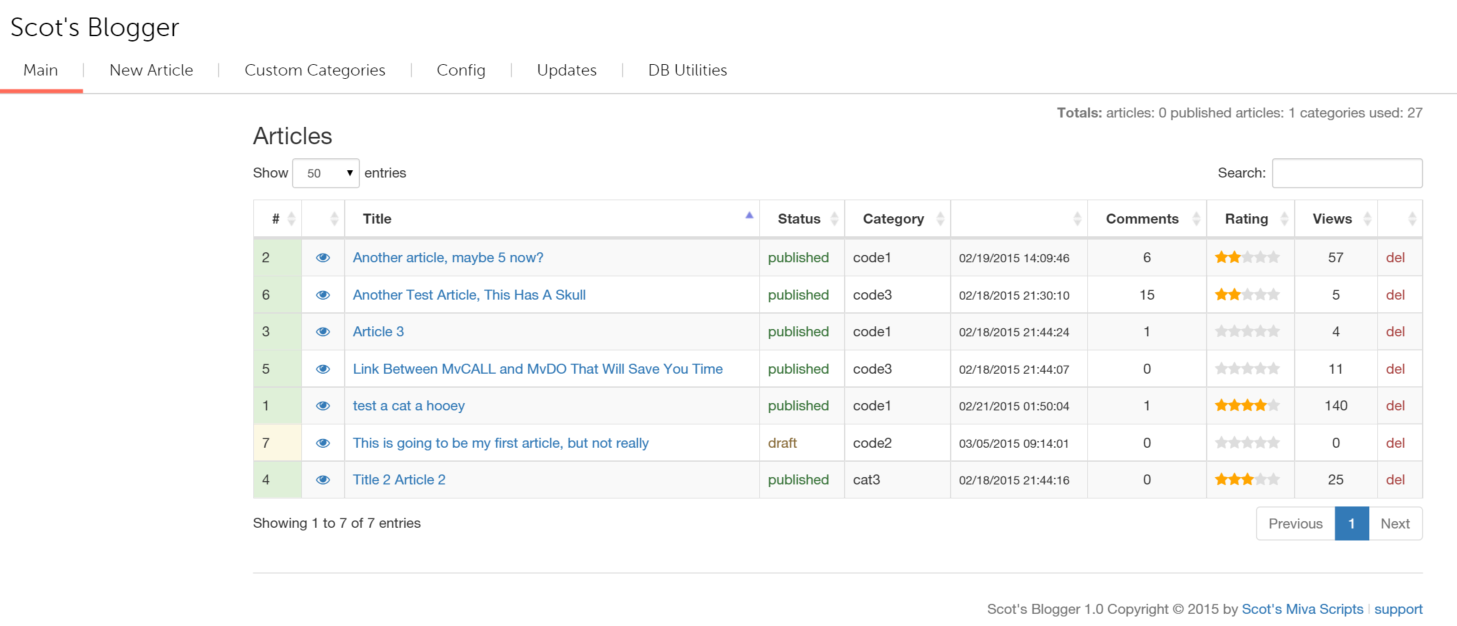The image size is (1457, 626).
Task: Open the DB Utilities tab
Action: 687,70
